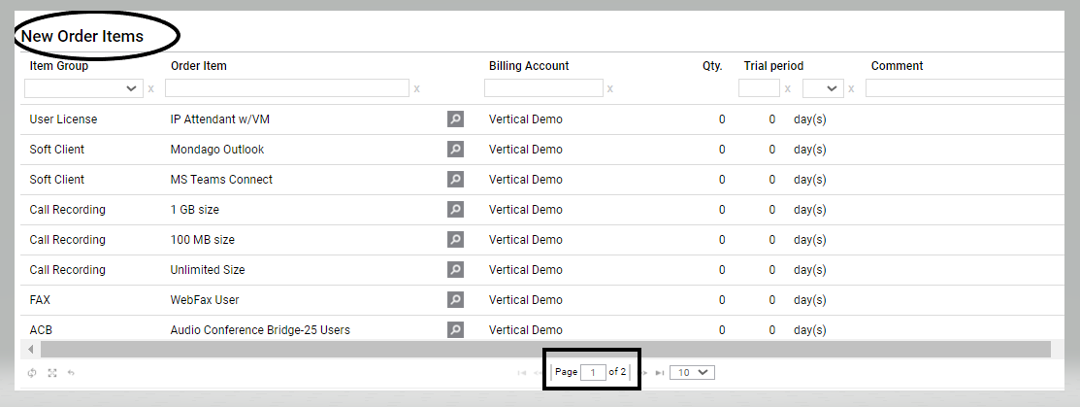This screenshot has width=1080, height=408.
Task: Clear the Order Item filter with x
Action: coord(417,89)
